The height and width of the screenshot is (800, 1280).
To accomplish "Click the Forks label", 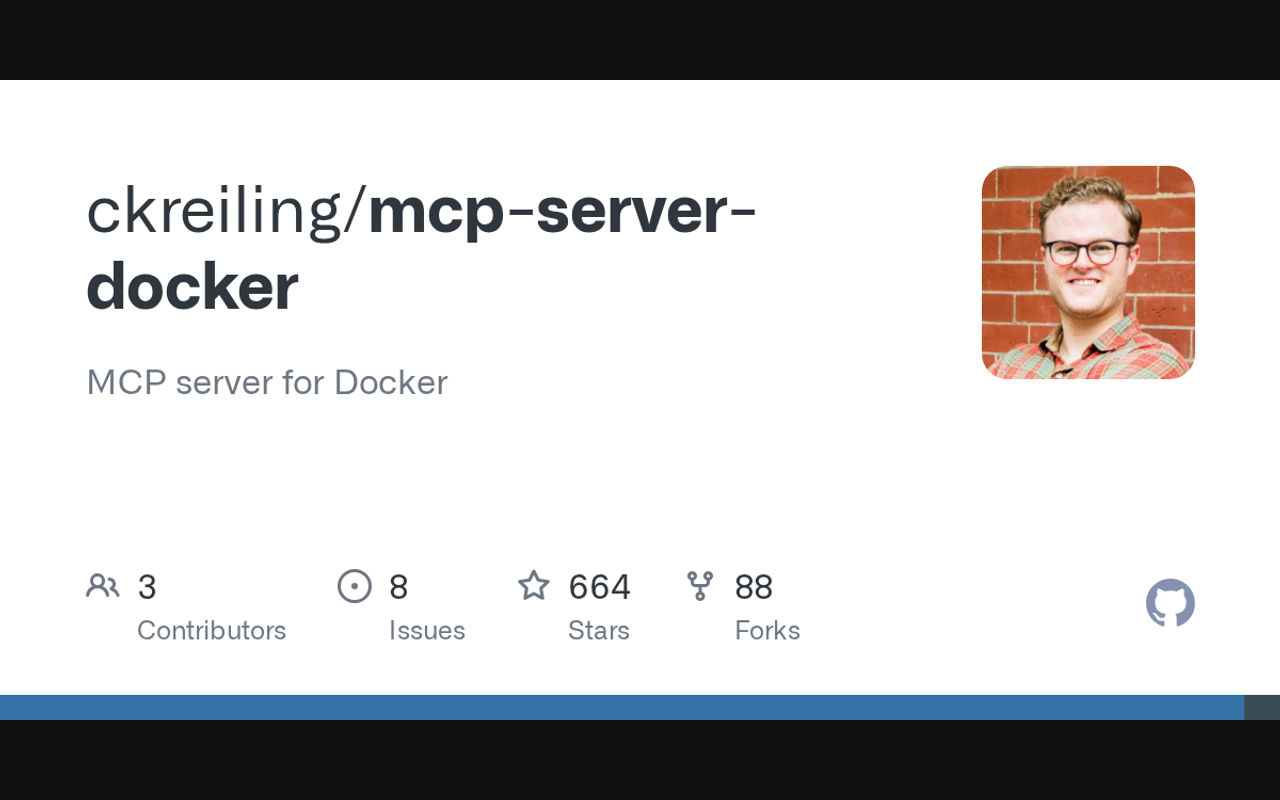I will click(767, 630).
